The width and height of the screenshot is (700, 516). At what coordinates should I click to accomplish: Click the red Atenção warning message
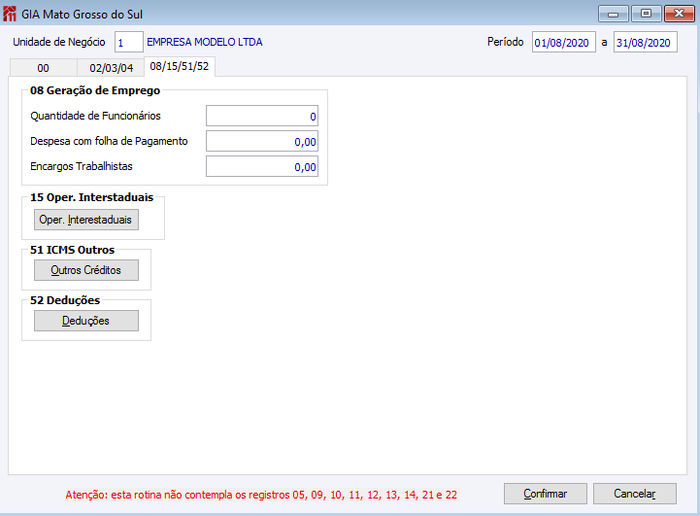261,495
